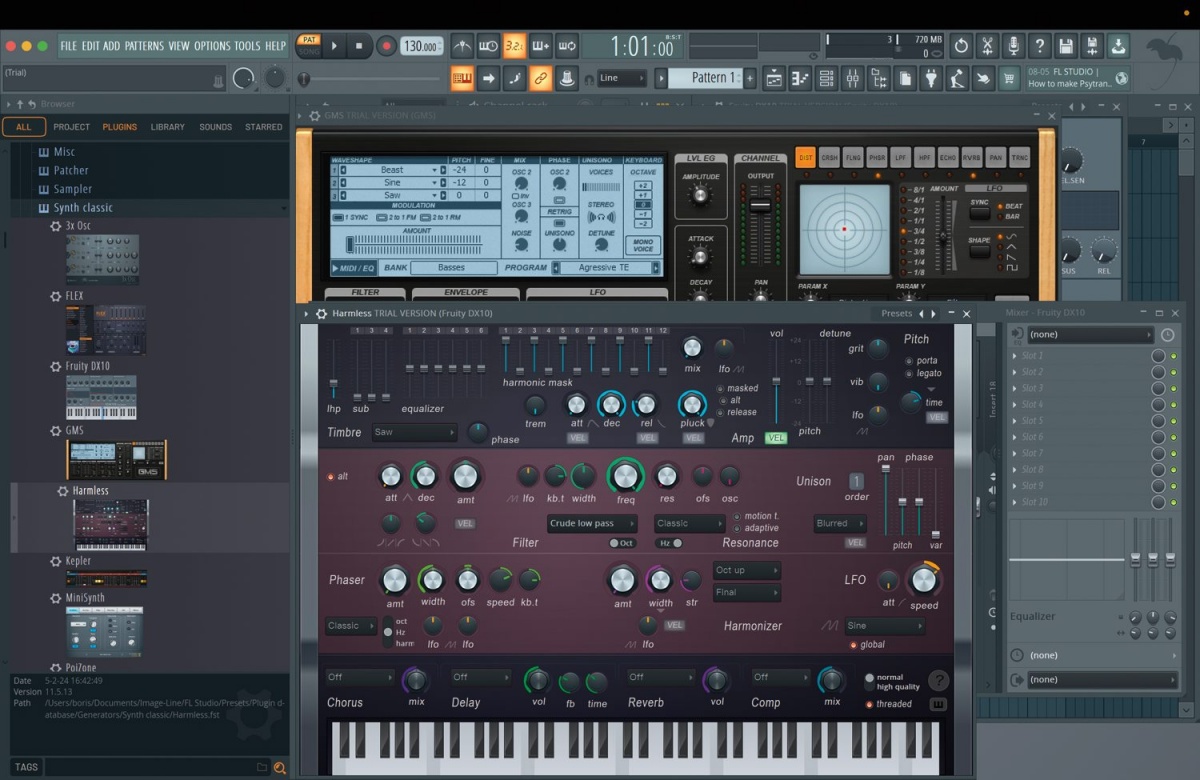The image size is (1200, 780).
Task: Enable the DIST effect in GMS
Action: pos(806,158)
